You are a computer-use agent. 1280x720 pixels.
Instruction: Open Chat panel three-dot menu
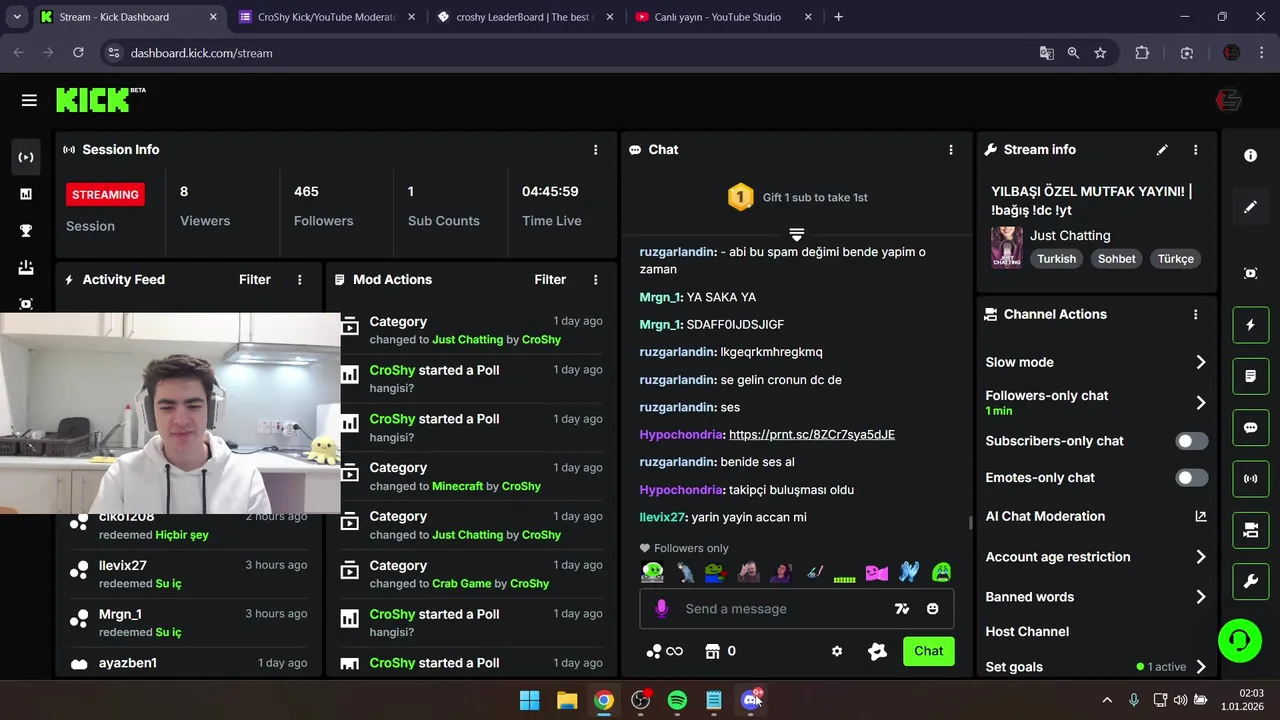point(951,150)
